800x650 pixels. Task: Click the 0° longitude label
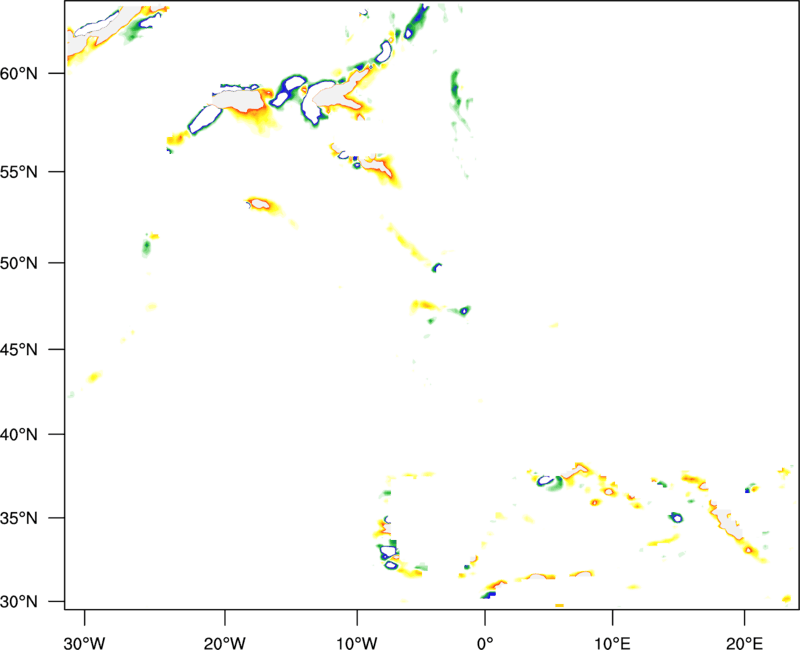click(485, 643)
